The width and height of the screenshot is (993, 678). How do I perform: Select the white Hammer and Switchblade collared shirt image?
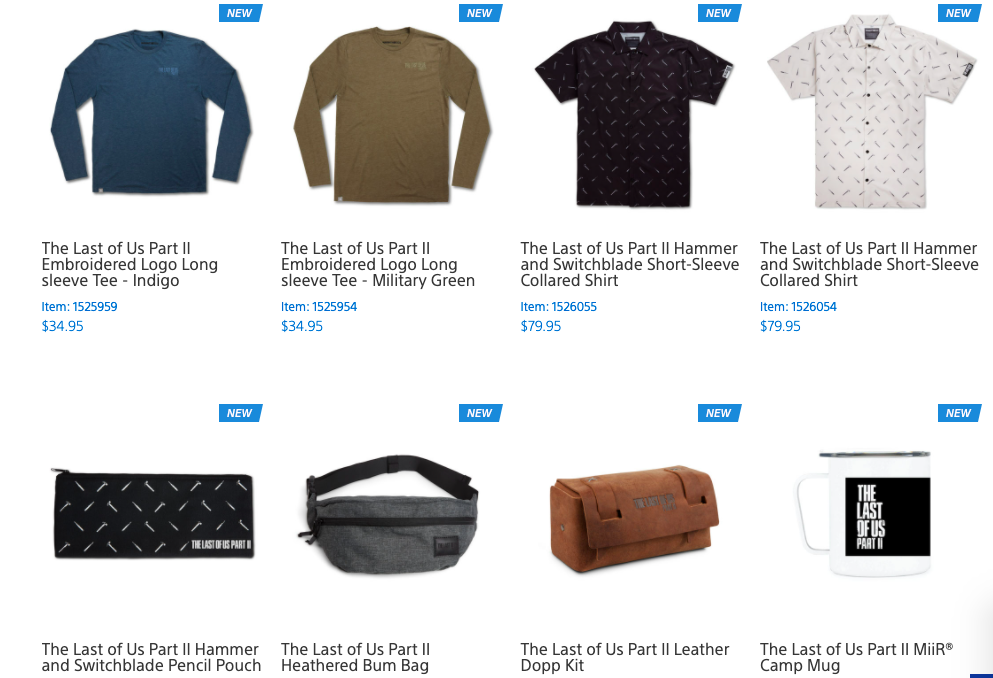click(x=872, y=111)
